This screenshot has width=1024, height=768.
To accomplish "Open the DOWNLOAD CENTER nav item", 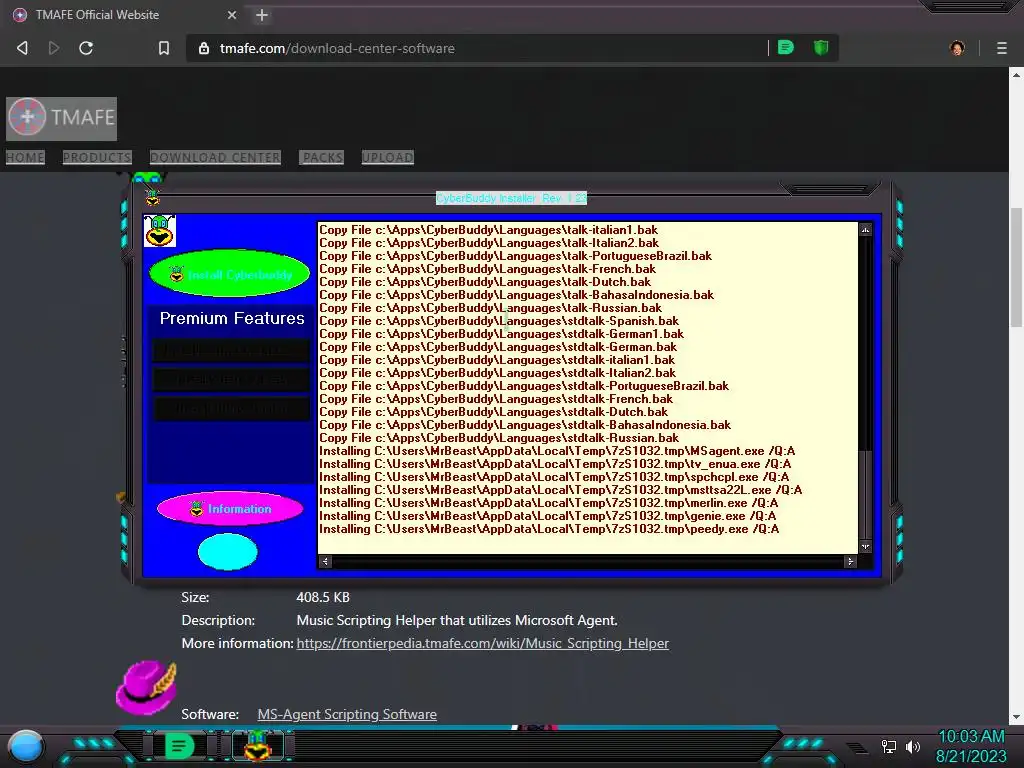I will [216, 157].
